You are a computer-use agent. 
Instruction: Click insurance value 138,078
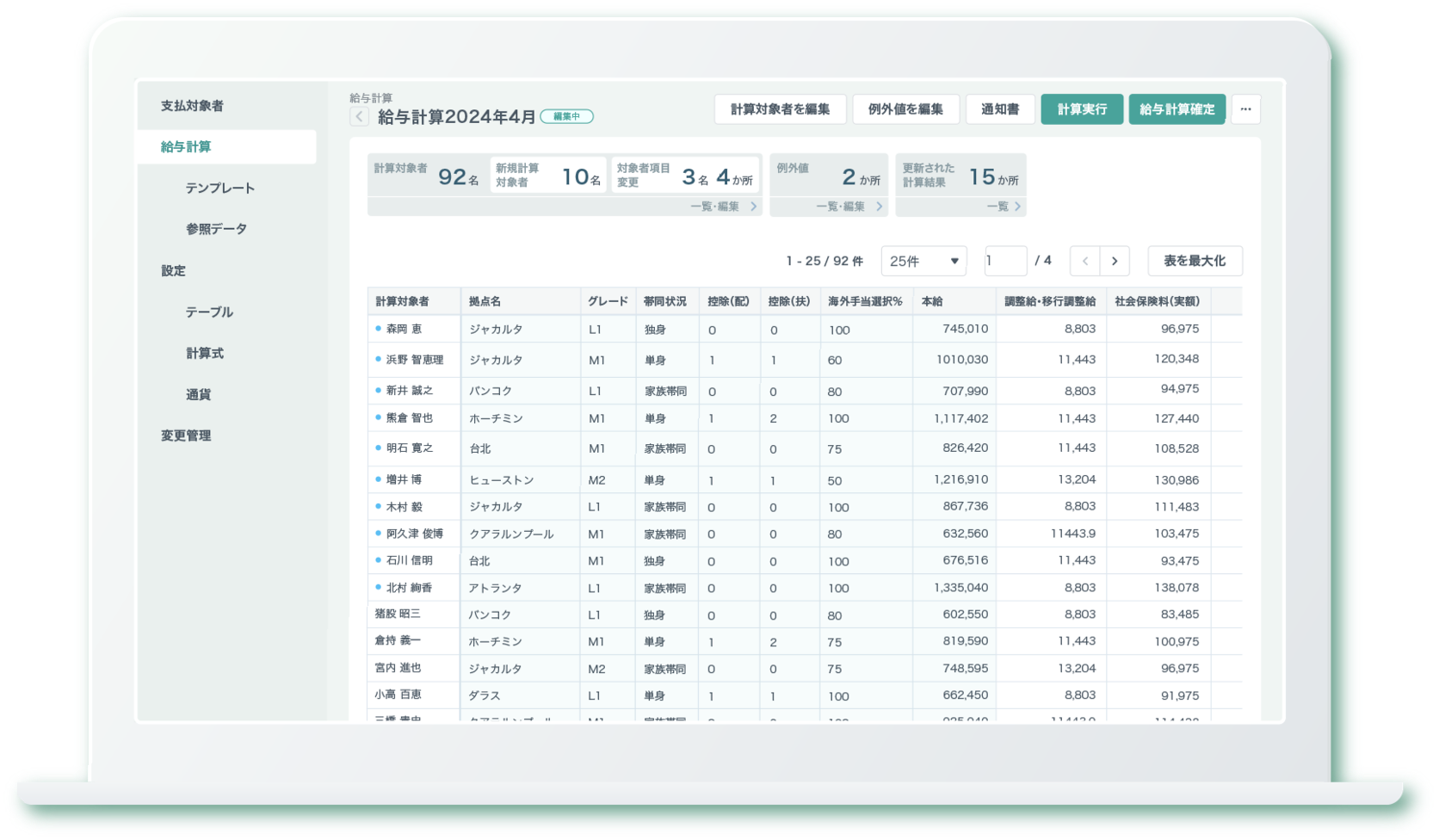(1177, 588)
